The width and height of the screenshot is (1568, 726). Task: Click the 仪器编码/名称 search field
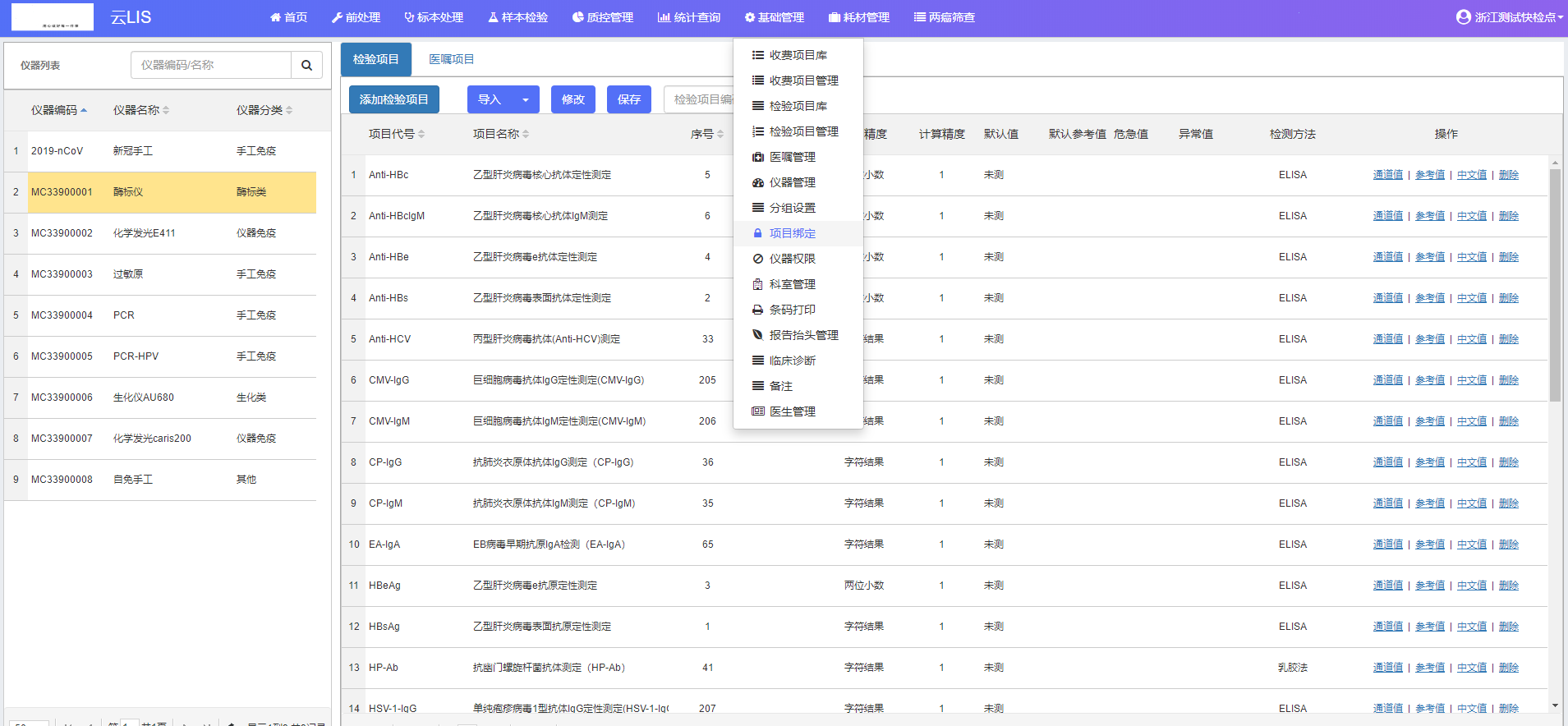coord(211,65)
